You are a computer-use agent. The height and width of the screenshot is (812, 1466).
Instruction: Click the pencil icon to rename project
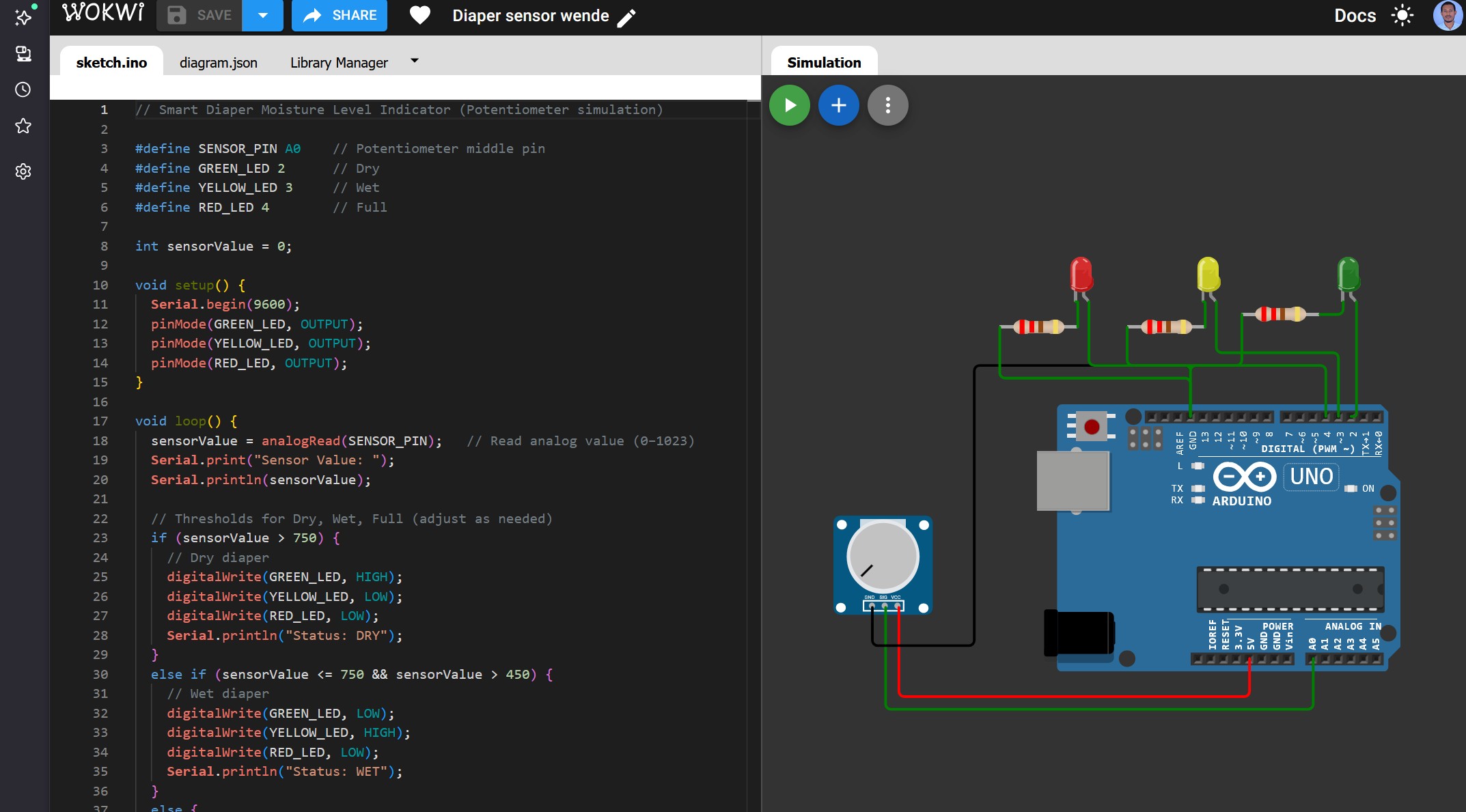tap(626, 17)
